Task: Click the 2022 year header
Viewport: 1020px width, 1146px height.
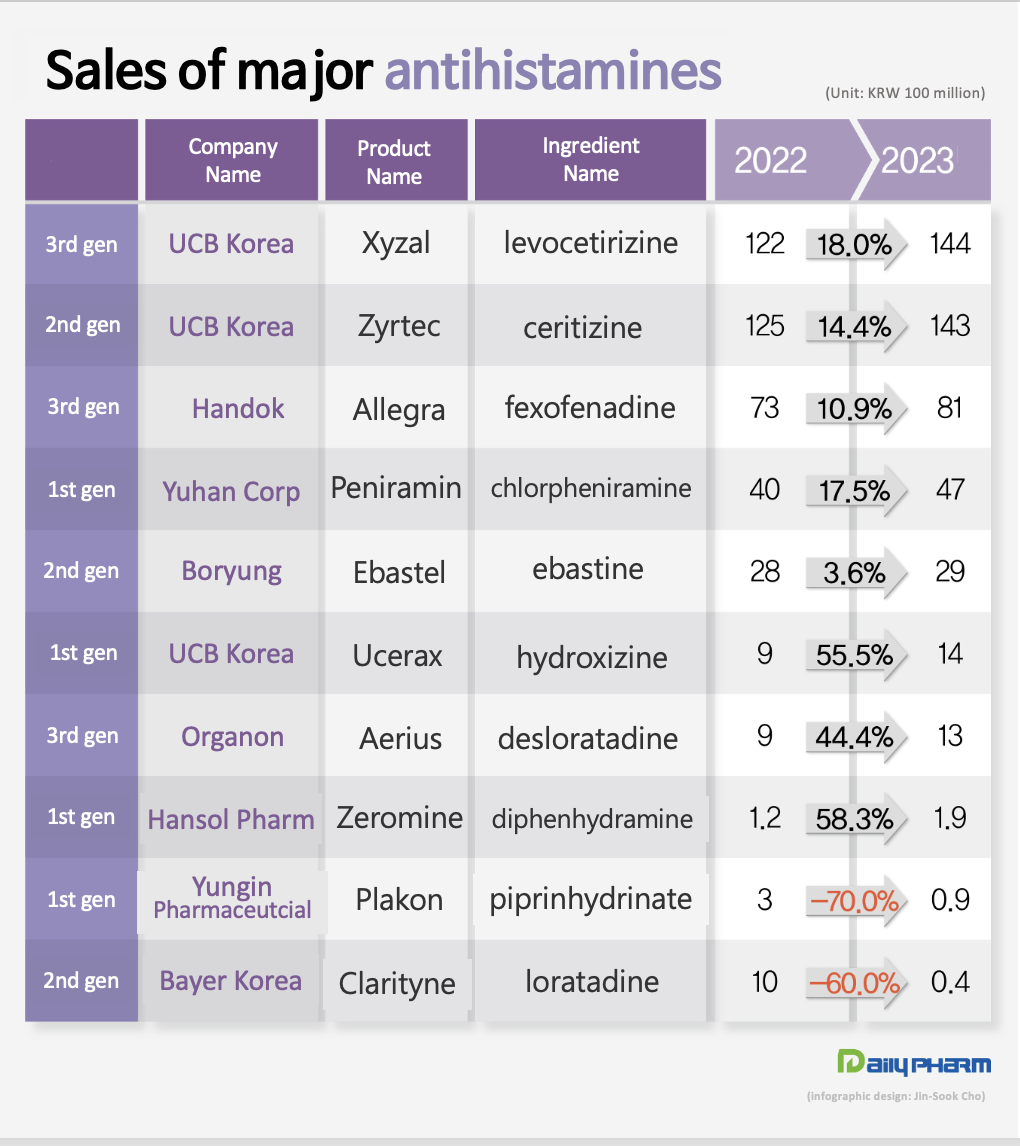Action: pos(771,160)
